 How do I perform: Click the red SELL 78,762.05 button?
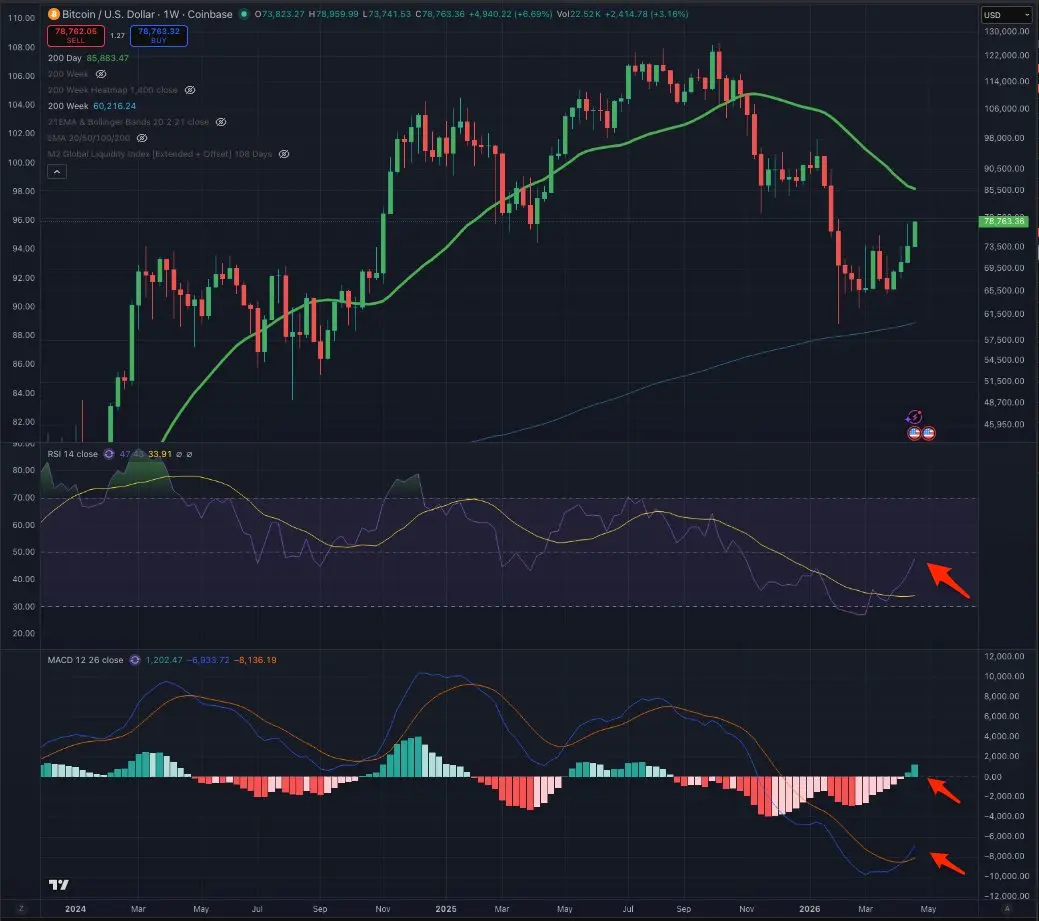coord(76,36)
